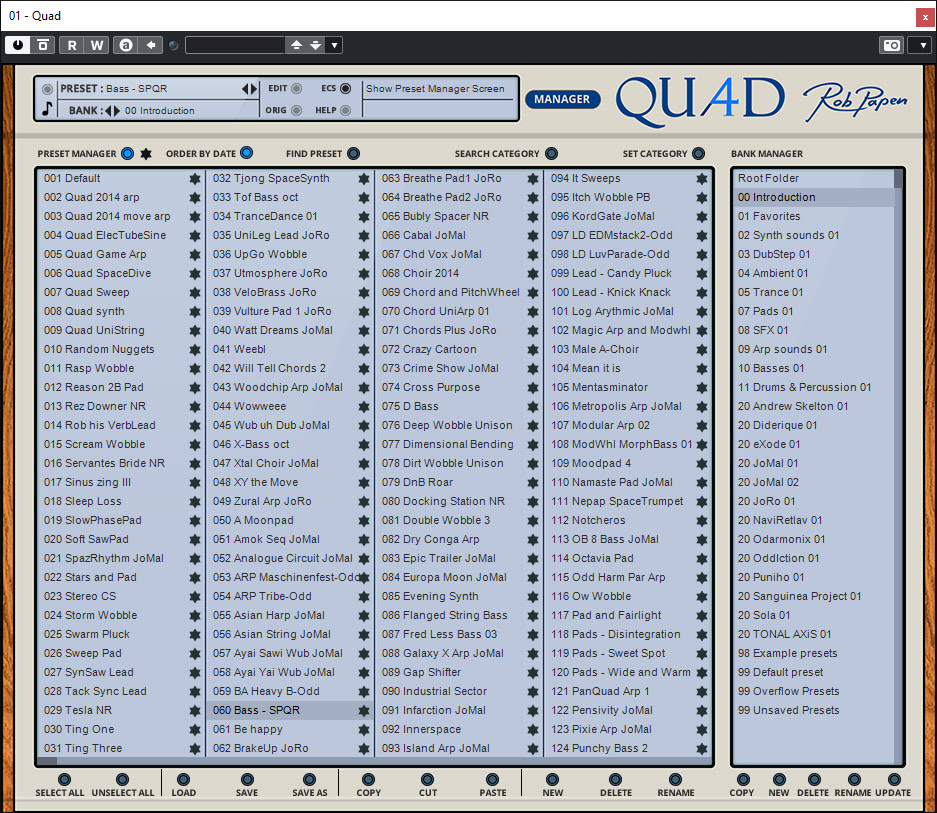The height and width of the screenshot is (813, 937).
Task: Click the host preset name field
Action: tap(235, 45)
